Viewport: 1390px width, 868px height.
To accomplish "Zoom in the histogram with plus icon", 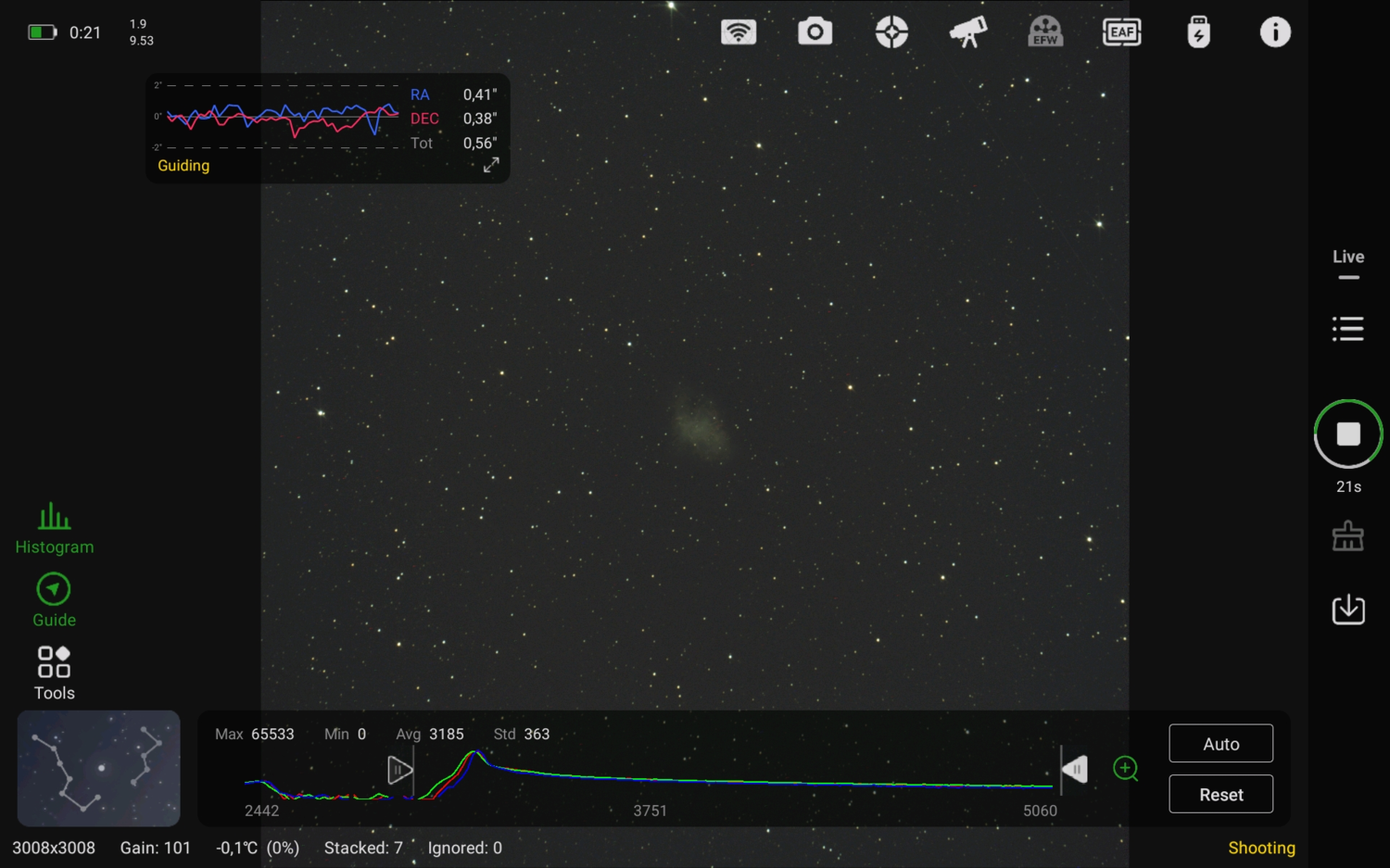I will (1125, 769).
